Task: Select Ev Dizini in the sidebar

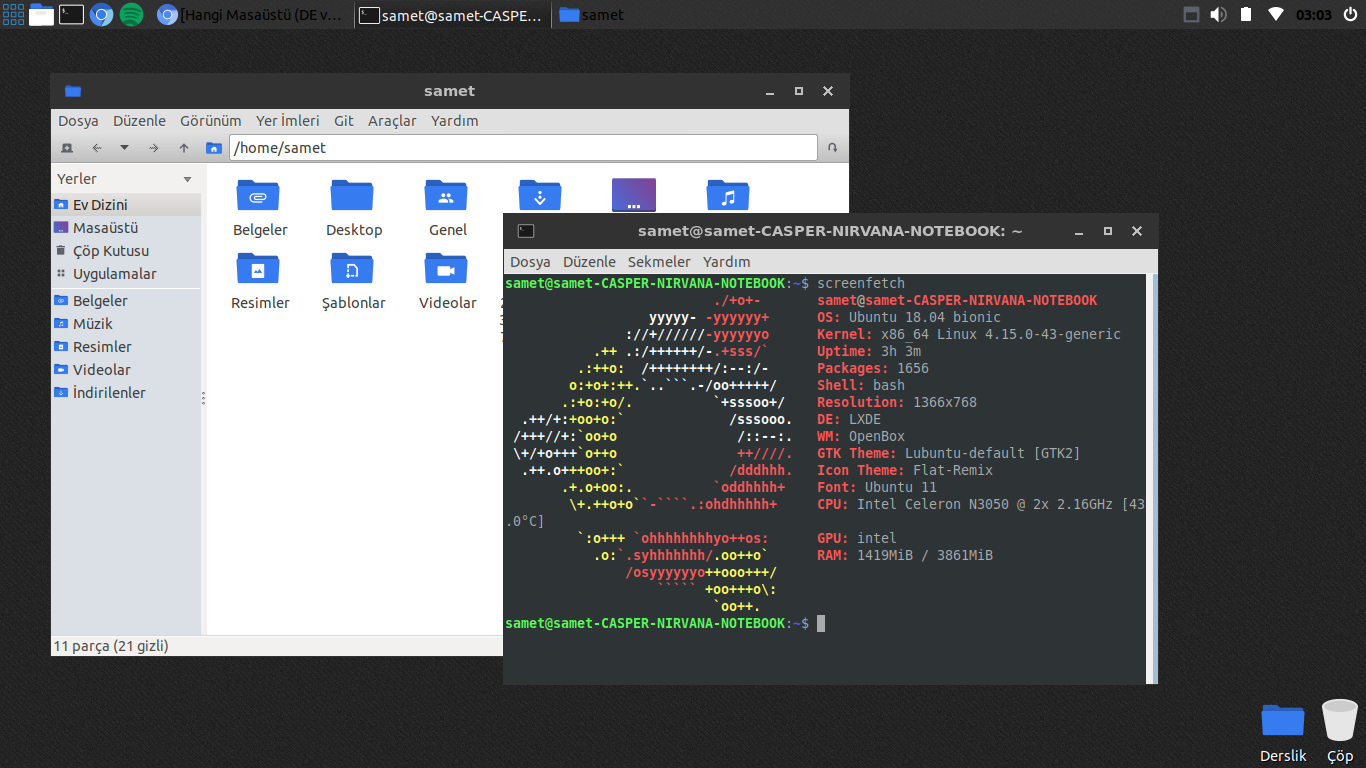Action: coord(126,204)
